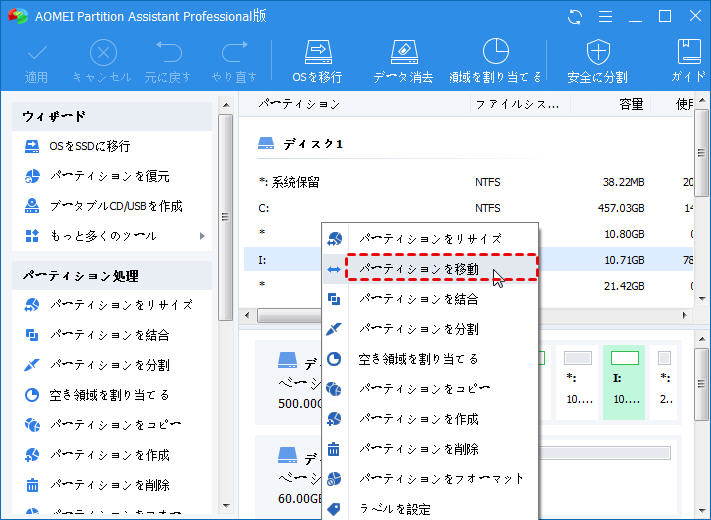Open the hamburger menu in title bar

[x=605, y=17]
